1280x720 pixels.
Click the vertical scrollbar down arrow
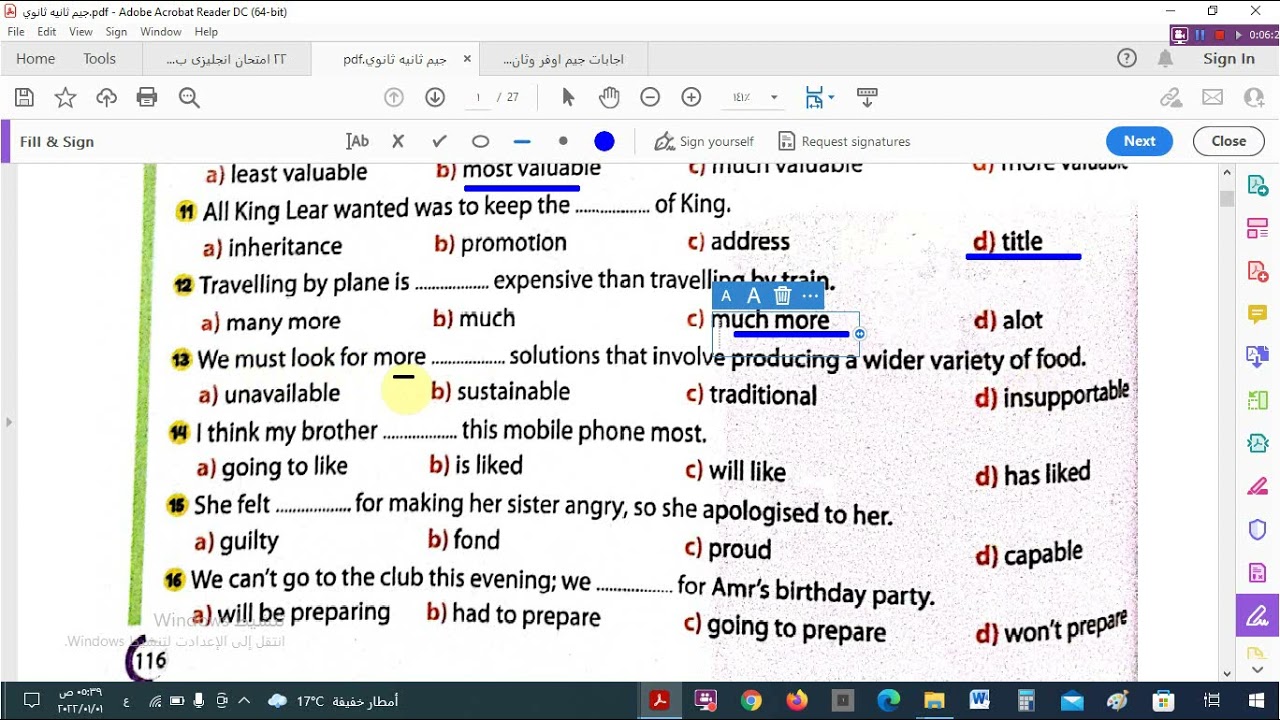1227,674
